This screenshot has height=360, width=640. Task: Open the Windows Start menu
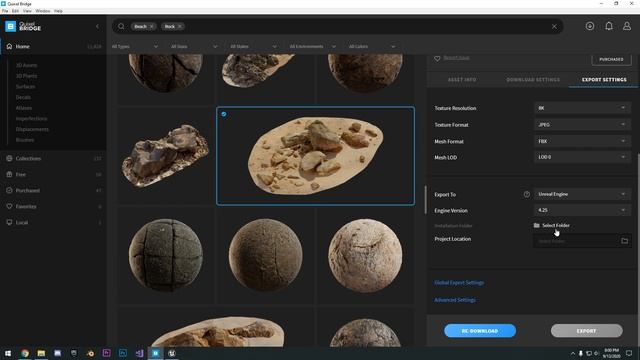coord(8,353)
